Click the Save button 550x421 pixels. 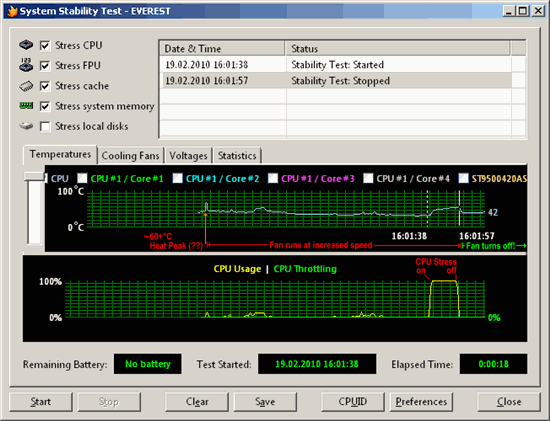[x=265, y=402]
